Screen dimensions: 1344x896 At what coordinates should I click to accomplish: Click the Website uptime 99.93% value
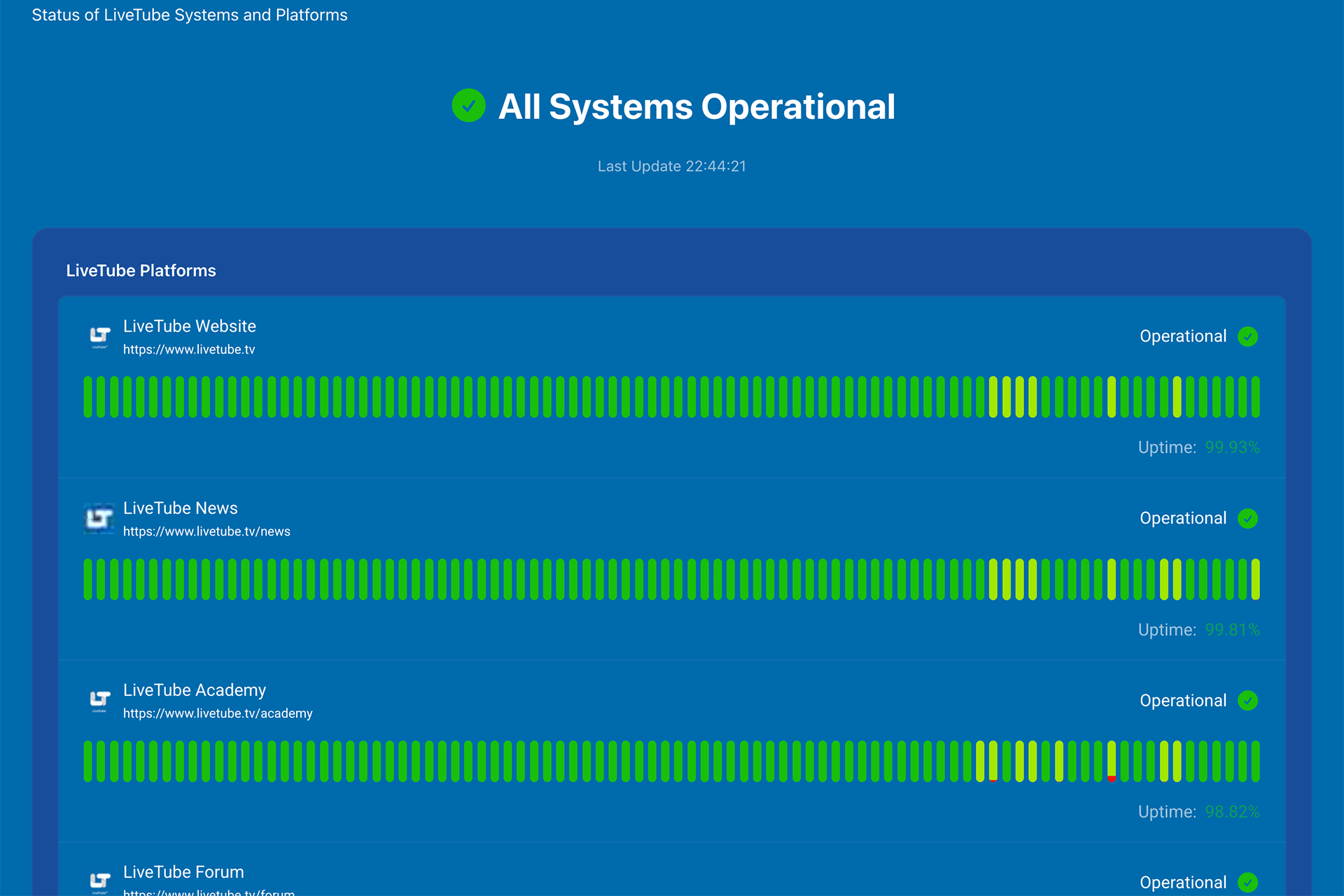1232,447
